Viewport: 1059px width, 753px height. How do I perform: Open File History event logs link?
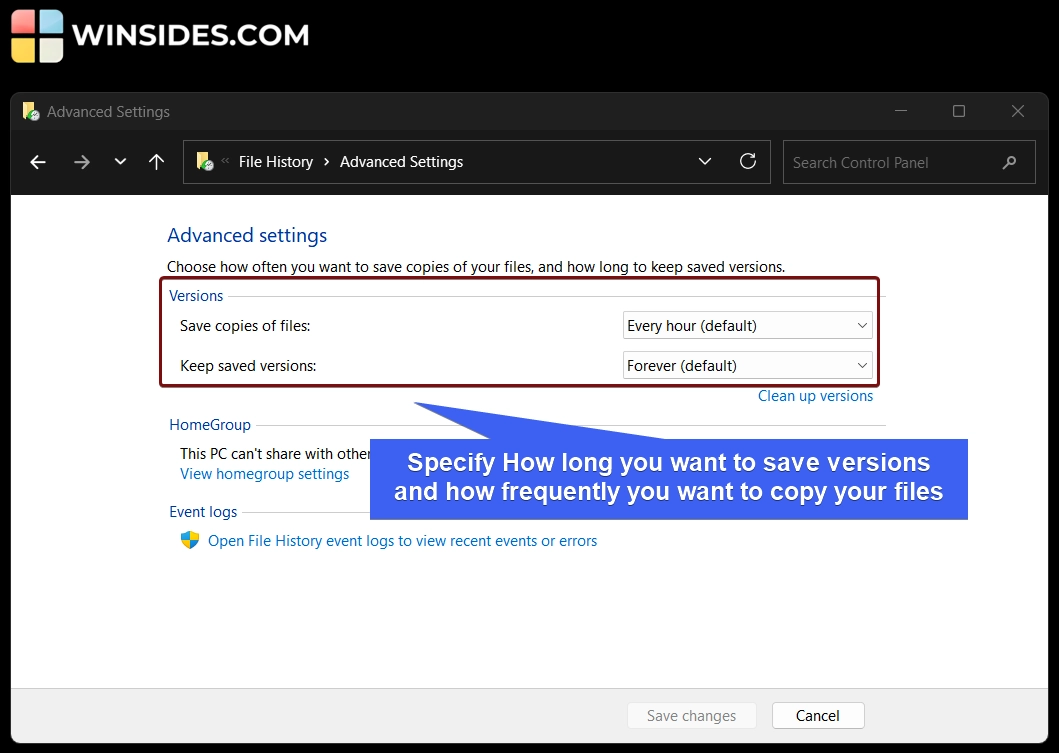403,541
